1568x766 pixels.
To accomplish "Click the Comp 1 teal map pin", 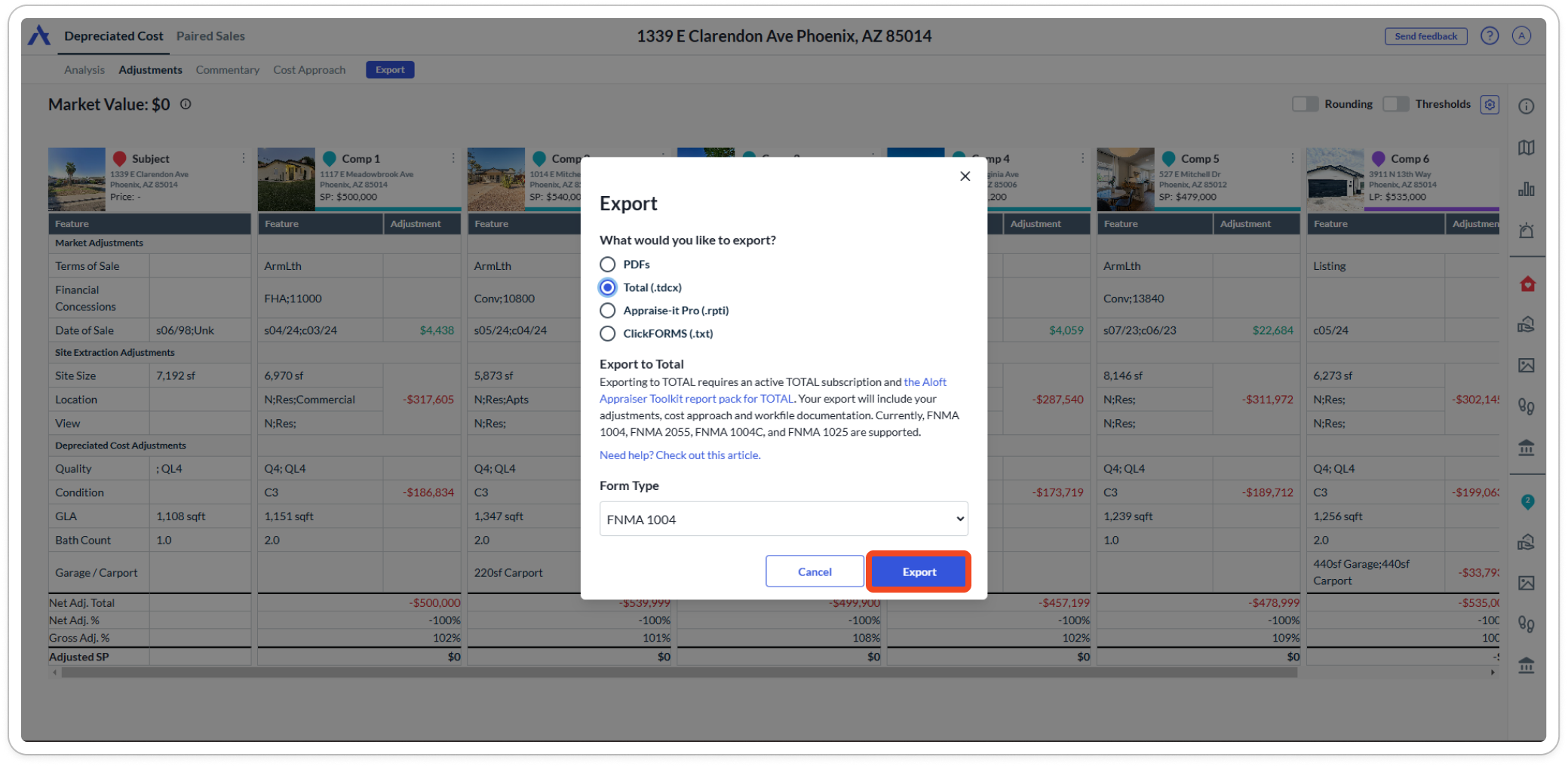I will (x=330, y=158).
